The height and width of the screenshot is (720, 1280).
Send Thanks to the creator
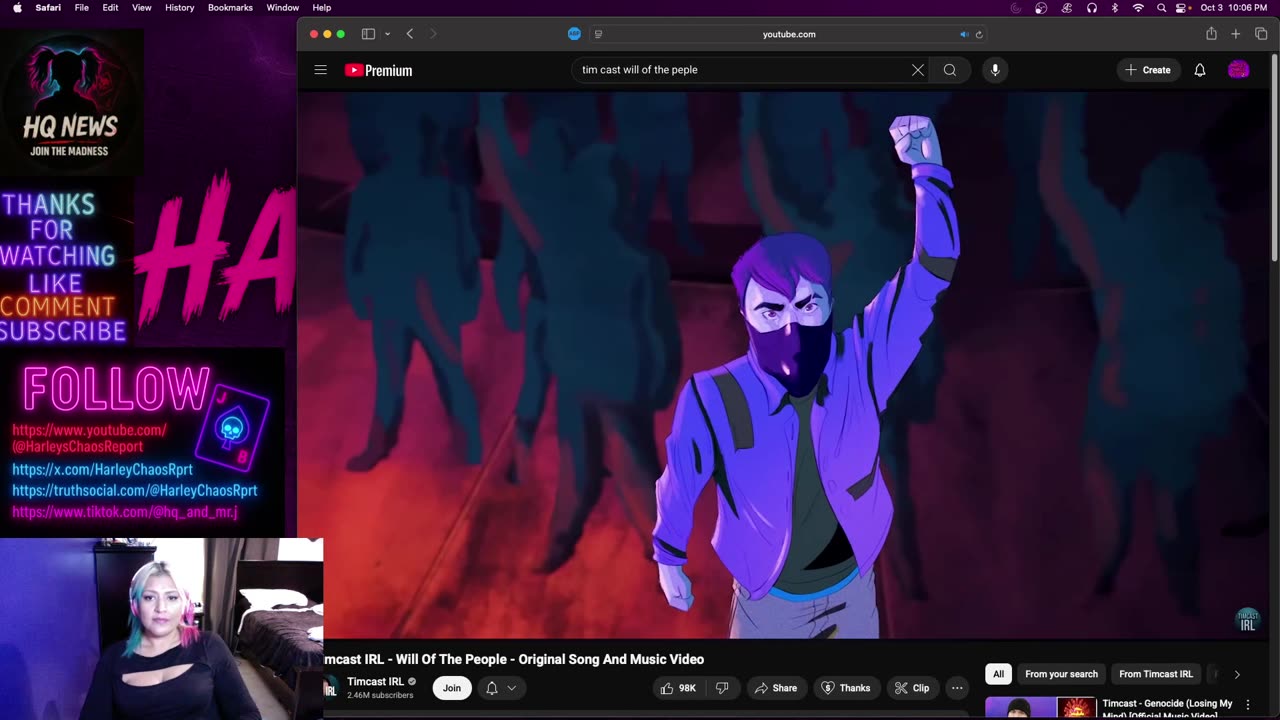pyautogui.click(x=845, y=688)
